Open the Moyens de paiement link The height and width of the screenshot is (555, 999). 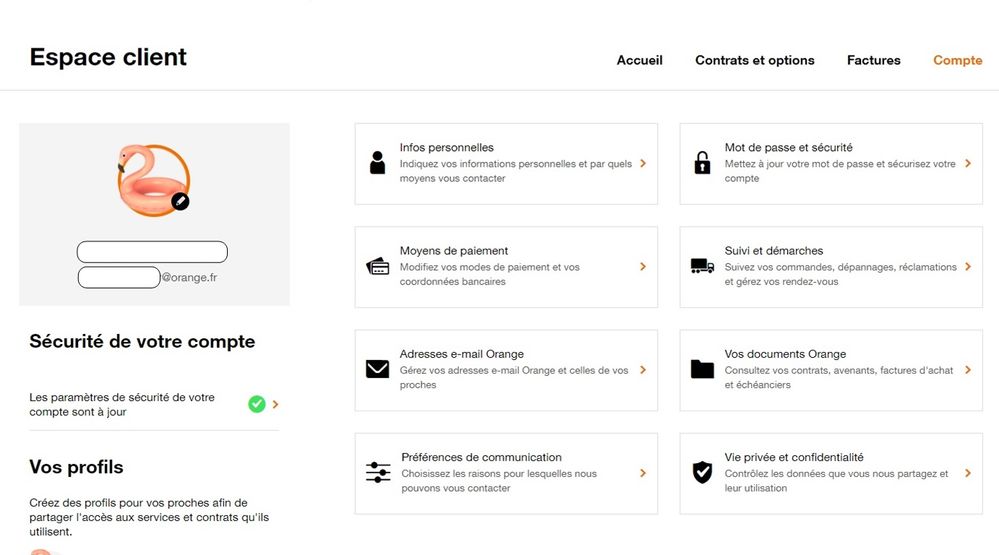pos(454,251)
